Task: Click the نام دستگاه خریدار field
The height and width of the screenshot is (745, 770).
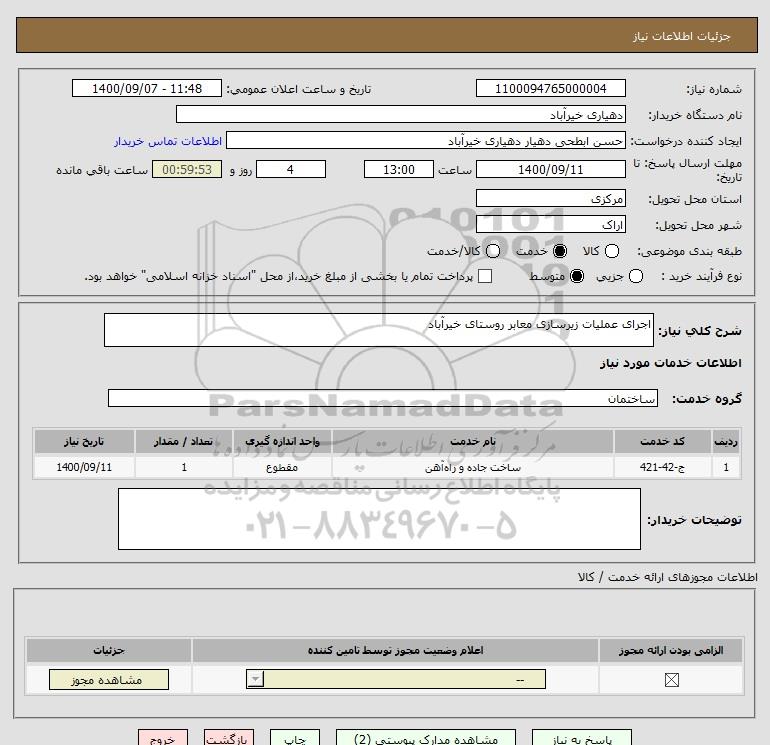Action: pyautogui.click(x=401, y=115)
